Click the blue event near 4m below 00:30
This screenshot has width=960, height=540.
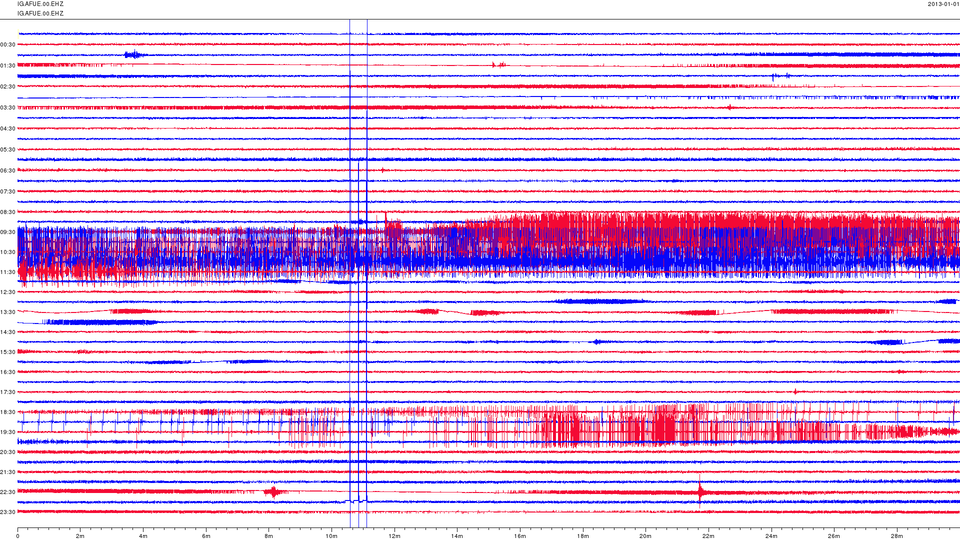pos(133,54)
